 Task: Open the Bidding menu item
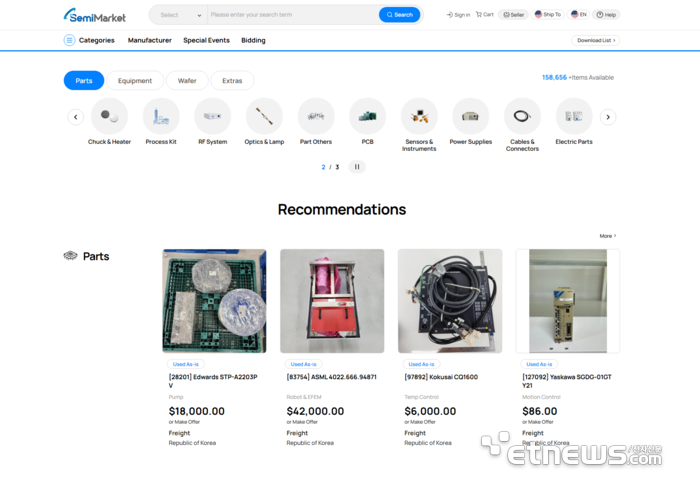pos(253,40)
